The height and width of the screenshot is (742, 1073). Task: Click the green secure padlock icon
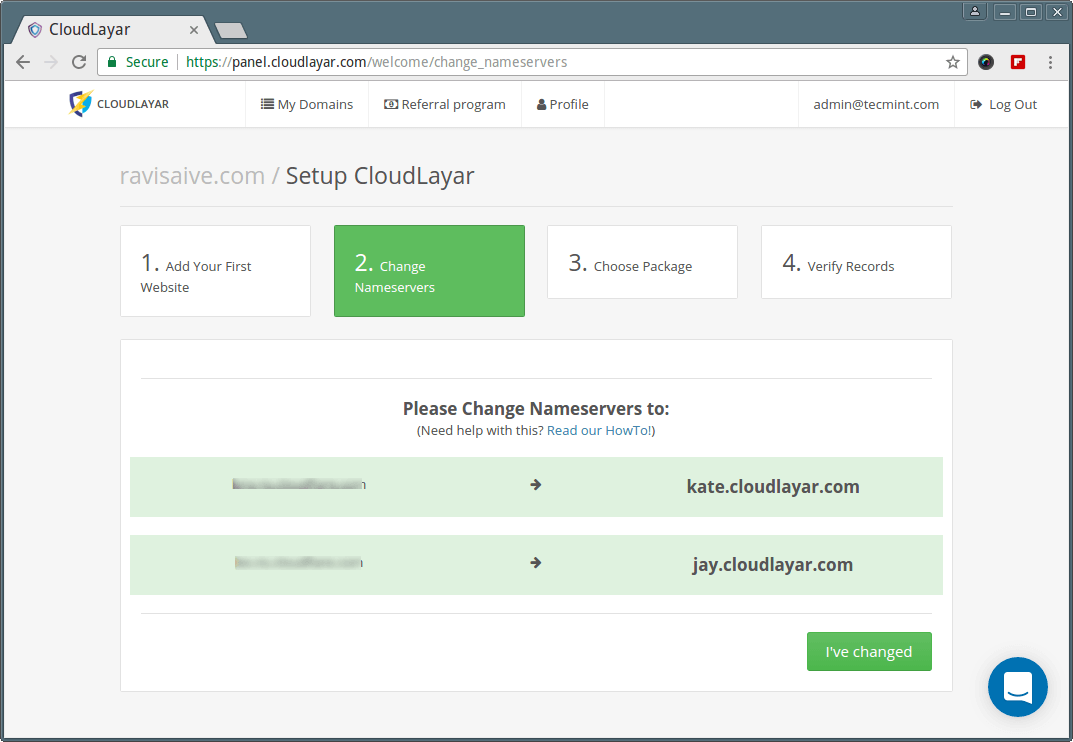click(112, 62)
